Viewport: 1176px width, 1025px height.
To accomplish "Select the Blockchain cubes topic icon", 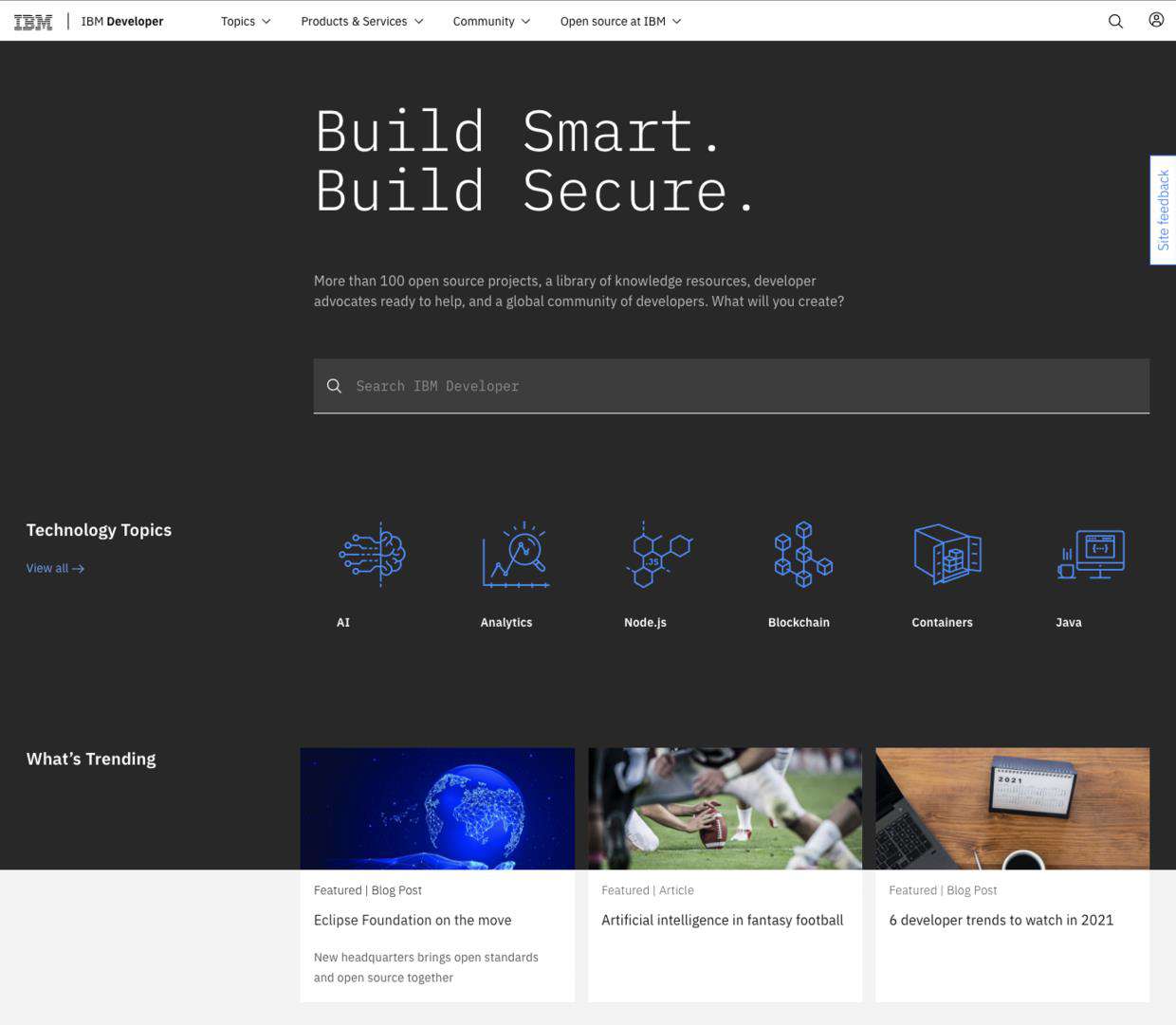I will pos(803,555).
